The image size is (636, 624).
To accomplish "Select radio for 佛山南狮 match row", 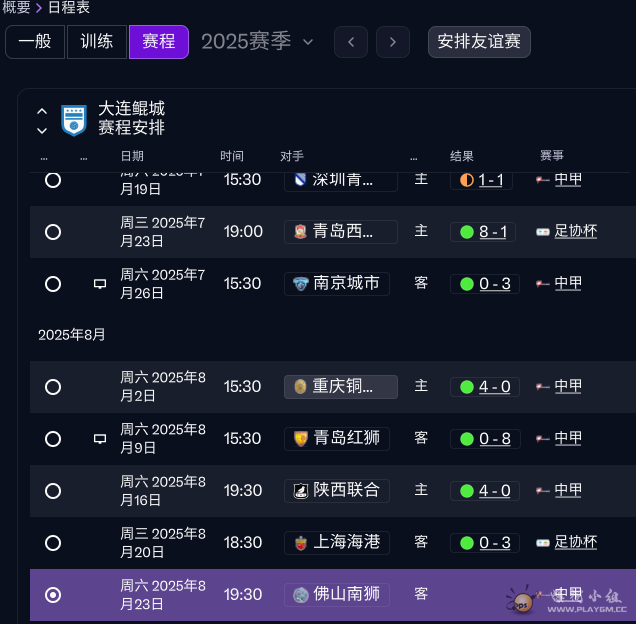I will [53, 595].
